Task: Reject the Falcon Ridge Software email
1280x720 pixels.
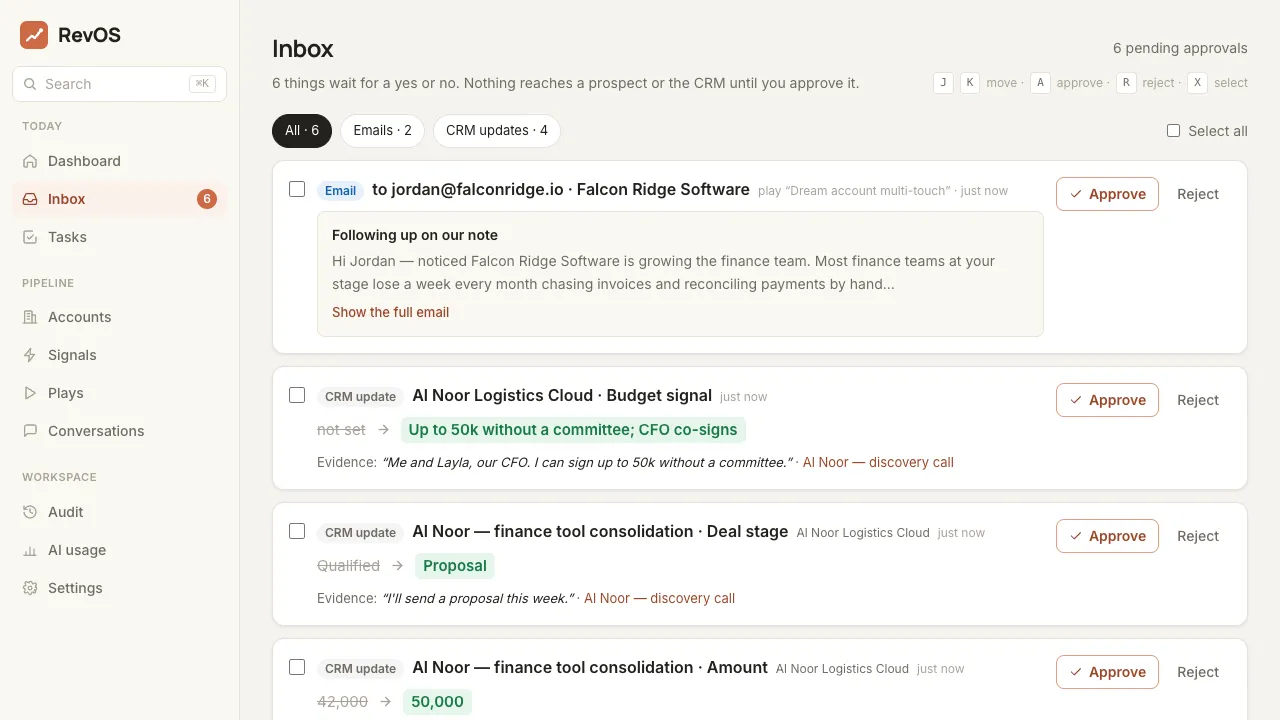Action: pos(1198,194)
